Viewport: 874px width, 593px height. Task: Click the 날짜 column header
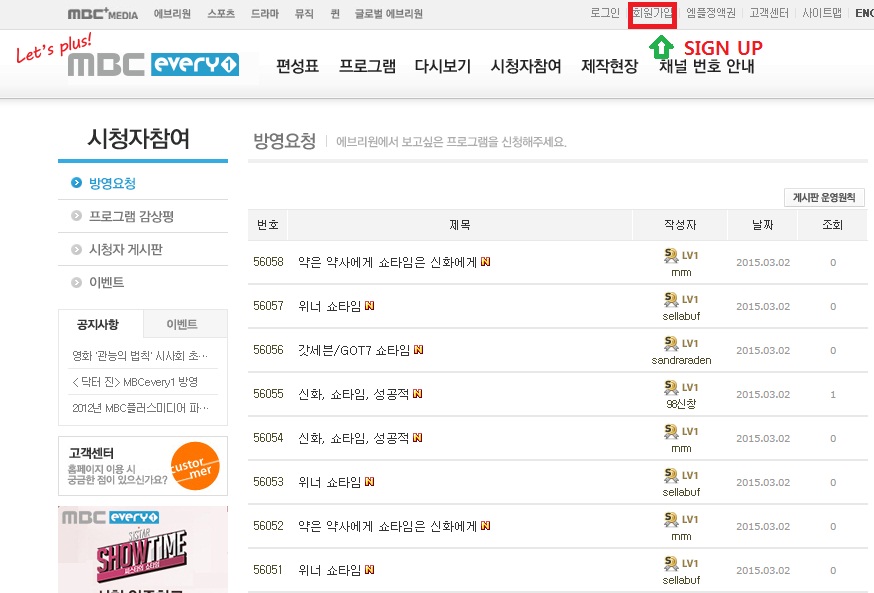[x=763, y=225]
